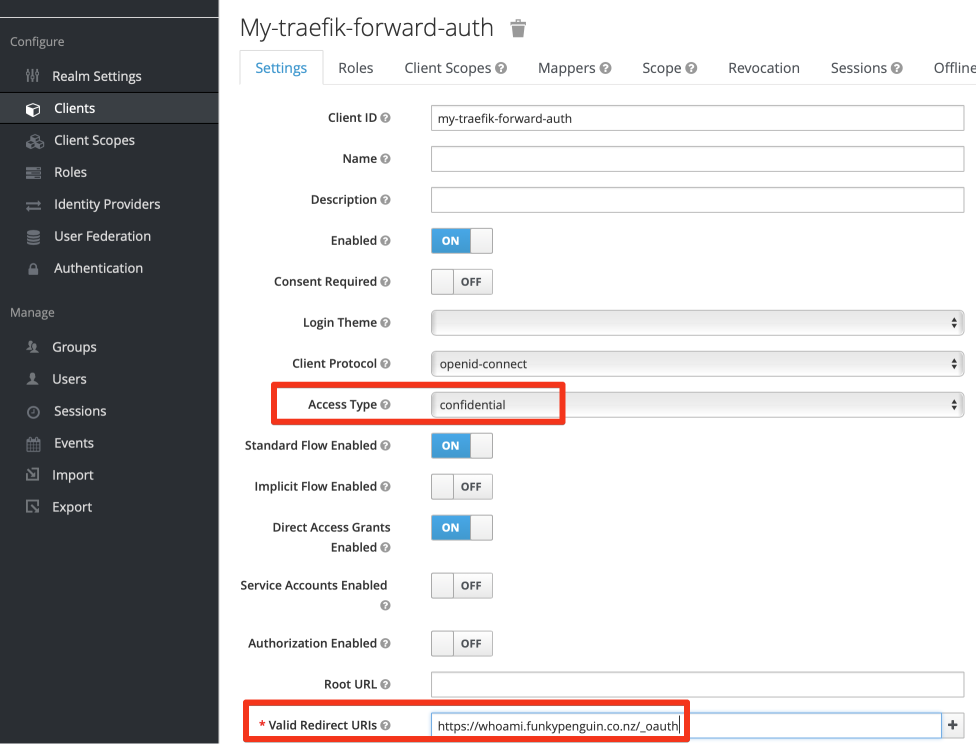
Task: Click the help icon next to Client ID
Action: pyautogui.click(x=386, y=118)
